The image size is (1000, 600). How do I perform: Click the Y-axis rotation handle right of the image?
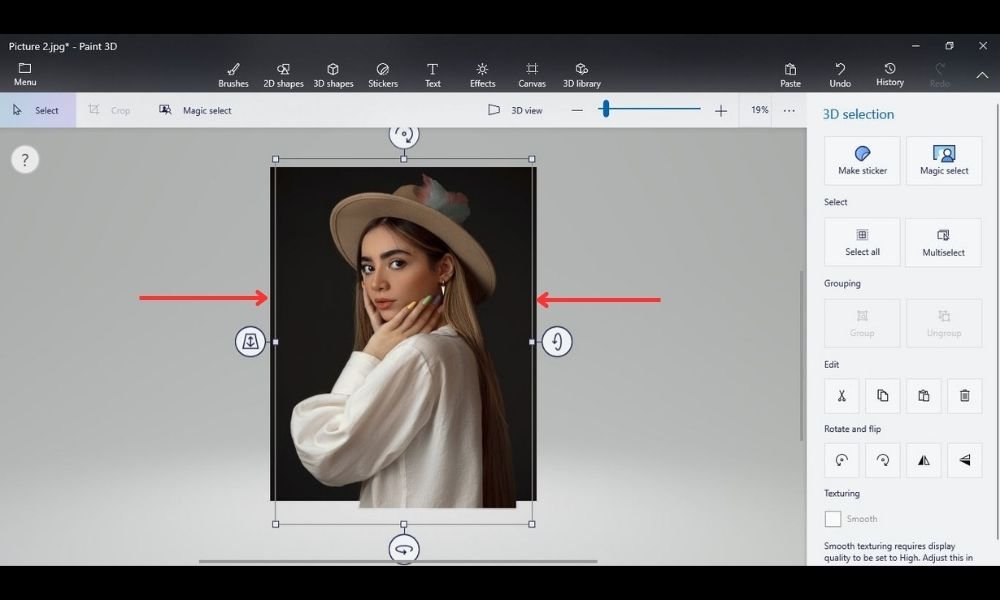point(557,342)
